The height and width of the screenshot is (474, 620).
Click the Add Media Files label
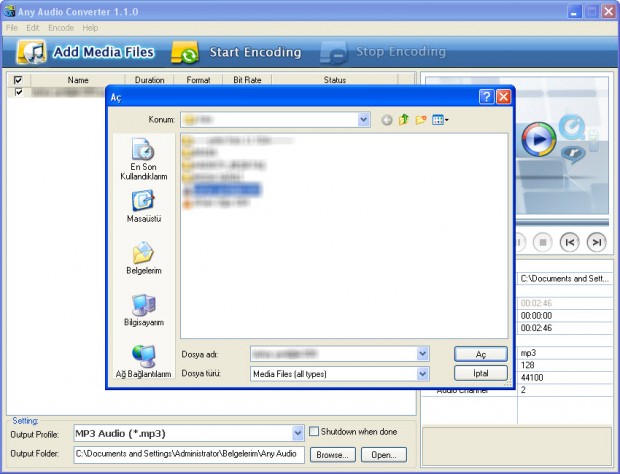coord(104,52)
